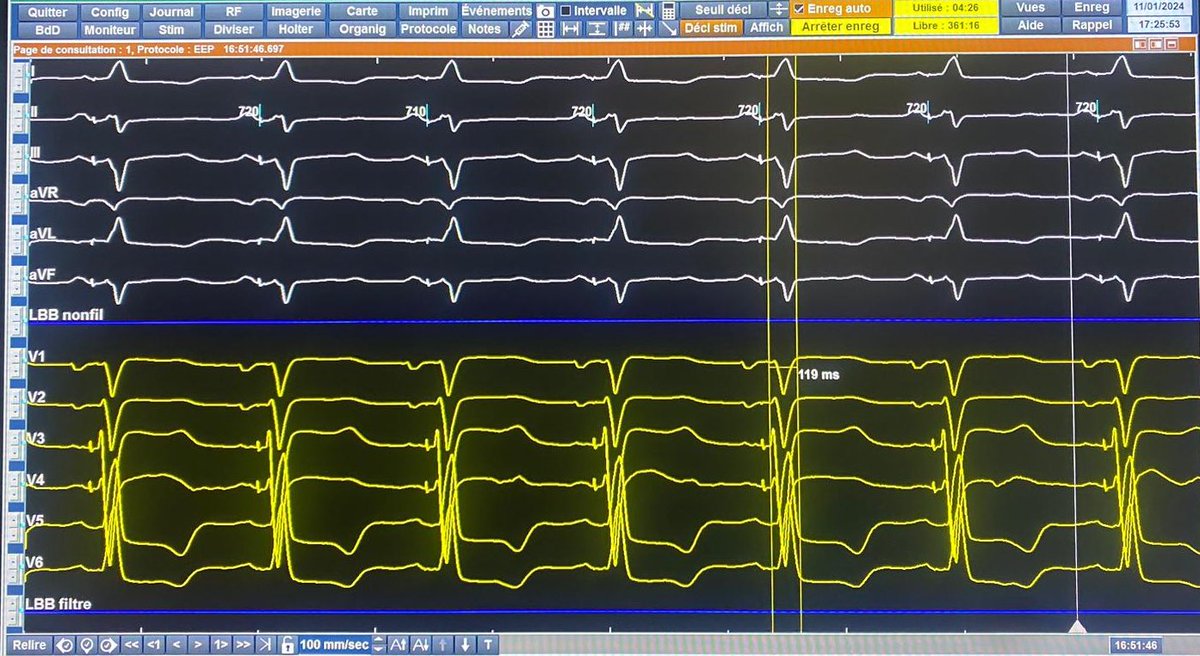Click the Enreg record button
The width and height of the screenshot is (1200, 656).
[1091, 8]
